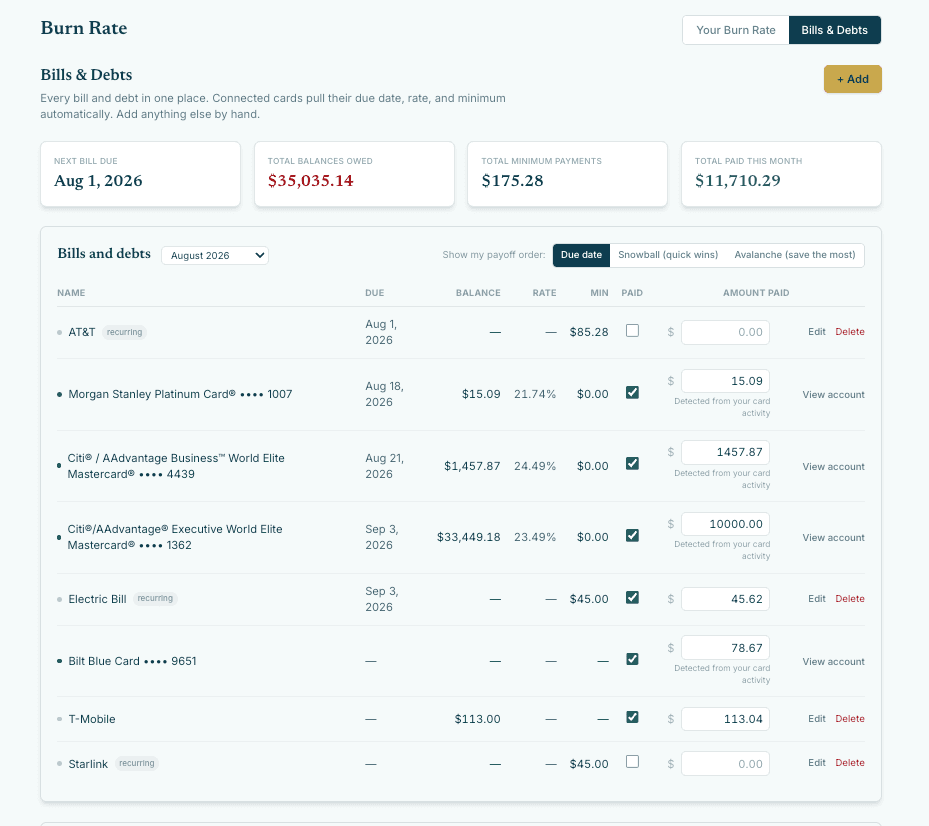Select Due date payoff order
This screenshot has width=929, height=826.
[x=581, y=255]
